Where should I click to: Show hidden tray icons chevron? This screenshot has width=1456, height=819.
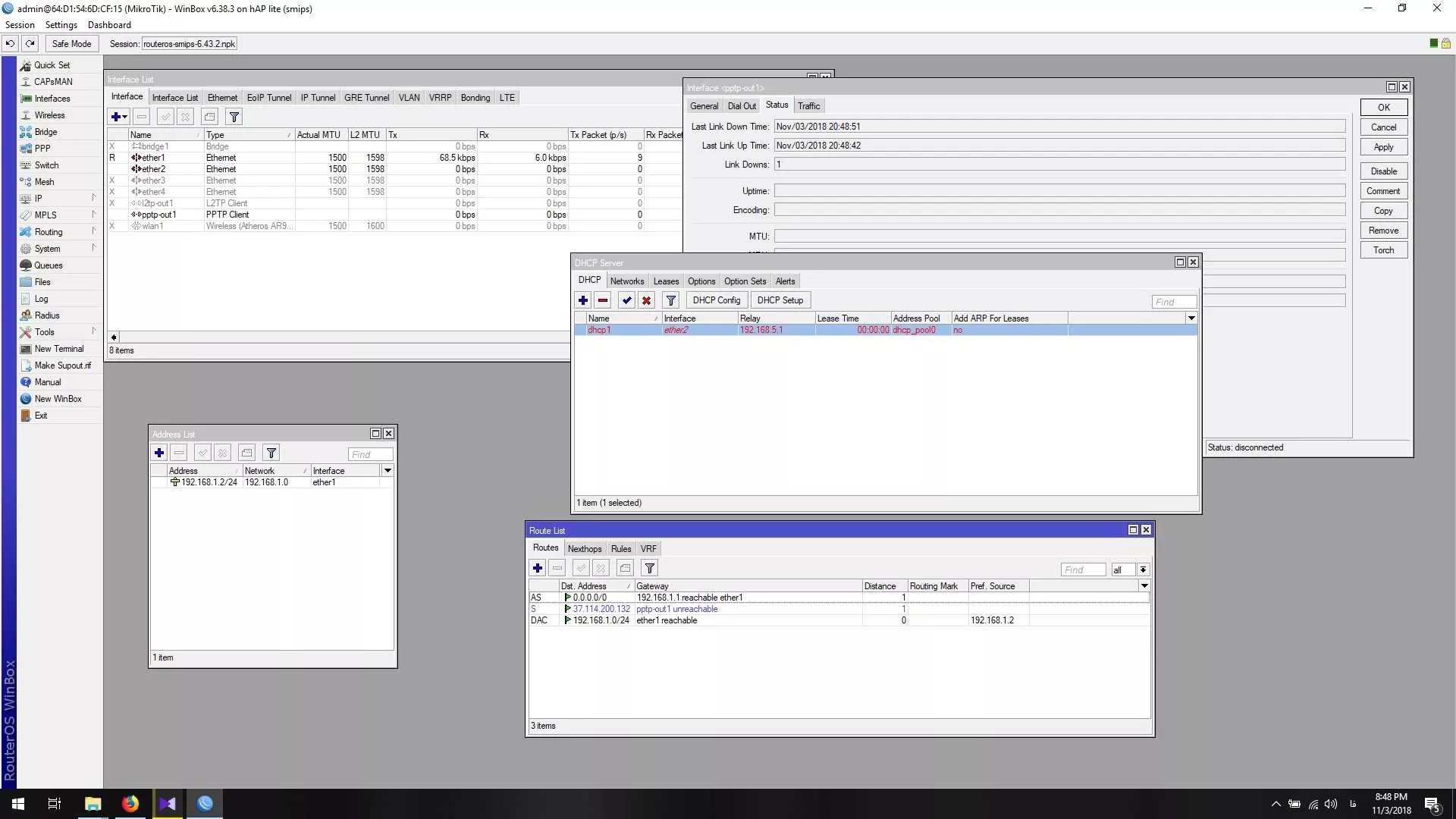coord(1276,804)
